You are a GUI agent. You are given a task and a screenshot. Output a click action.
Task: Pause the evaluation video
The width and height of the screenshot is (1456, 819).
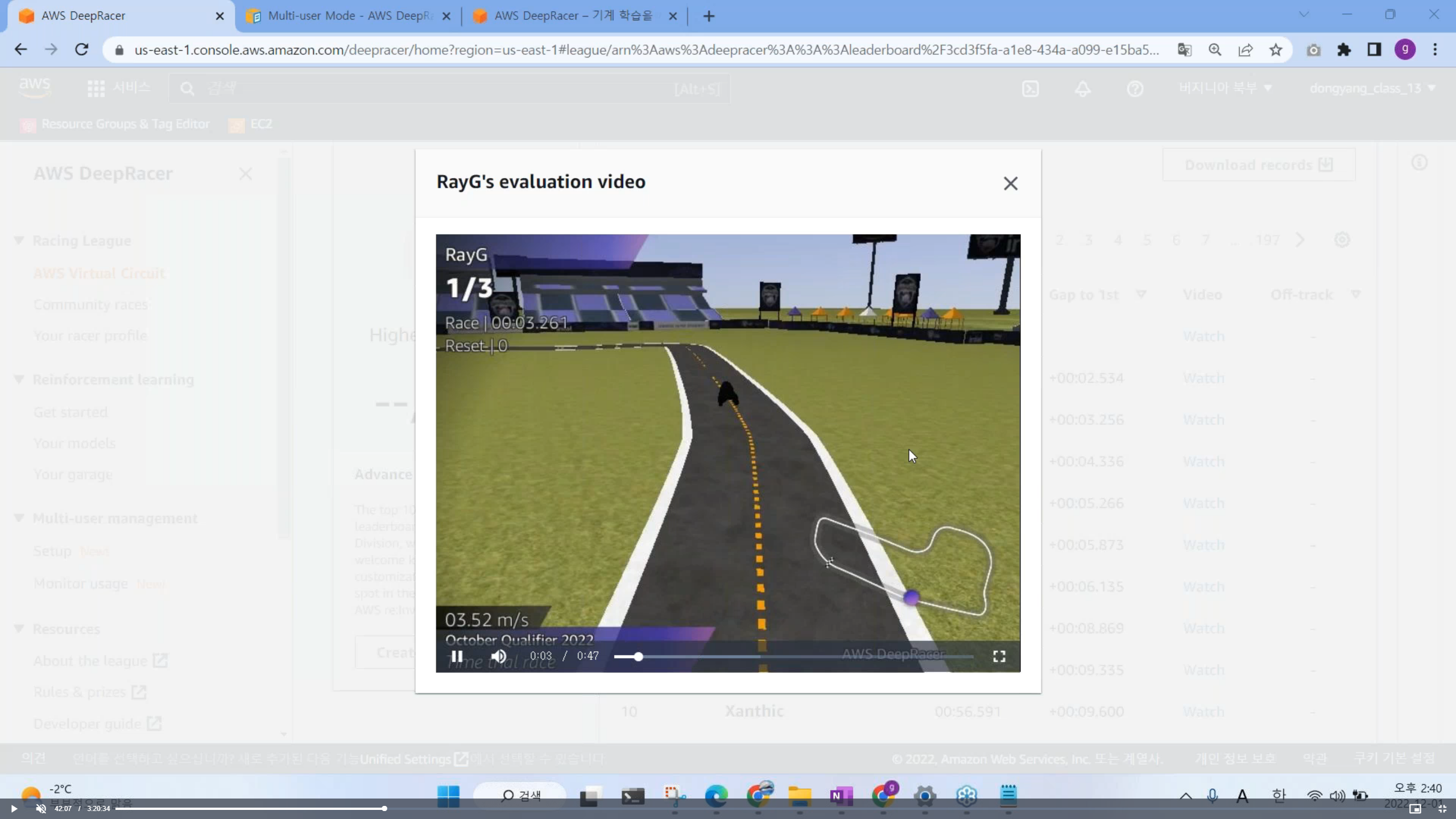coord(457,656)
